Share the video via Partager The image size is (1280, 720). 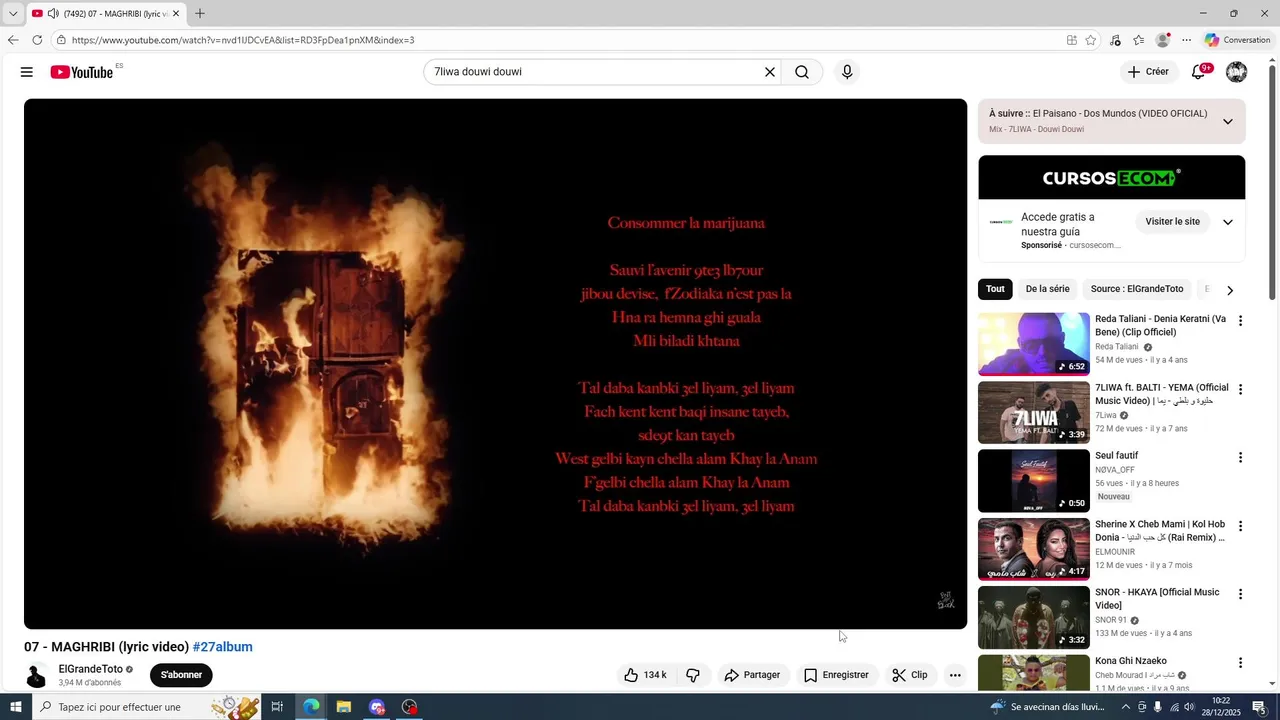pos(752,675)
